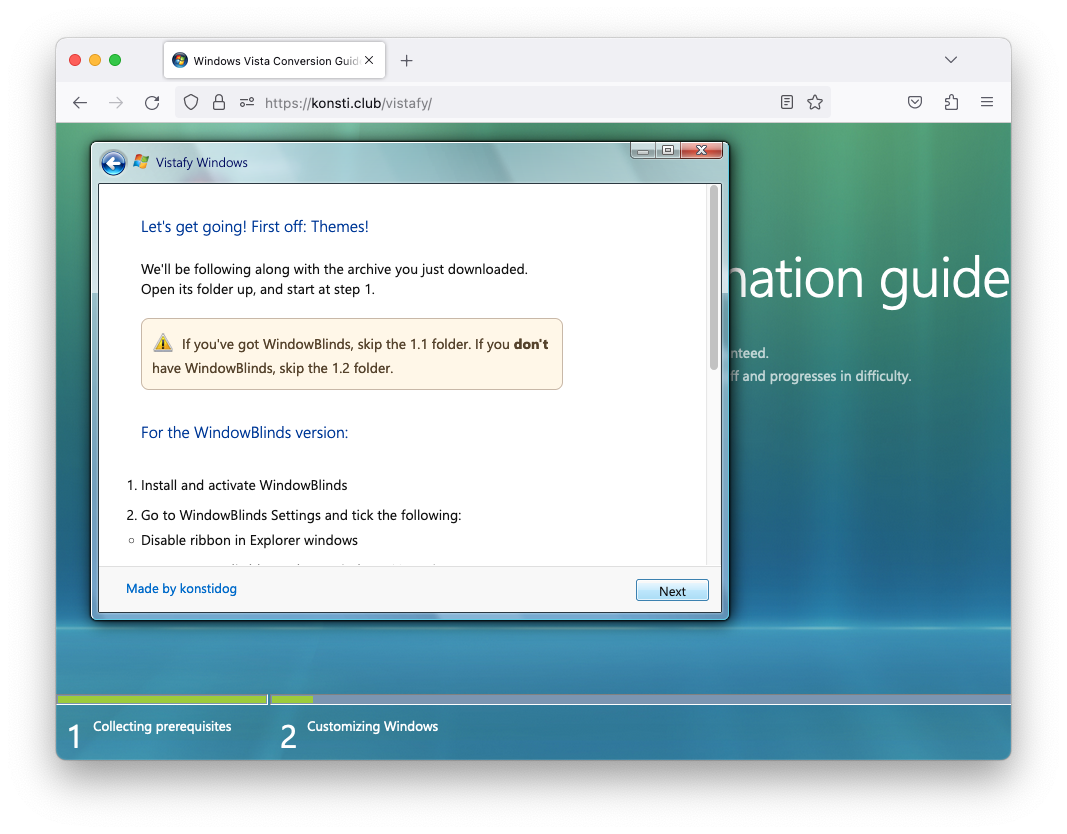This screenshot has height=834, width=1067.
Task: Open the Pocket save icon
Action: pyautogui.click(x=915, y=102)
